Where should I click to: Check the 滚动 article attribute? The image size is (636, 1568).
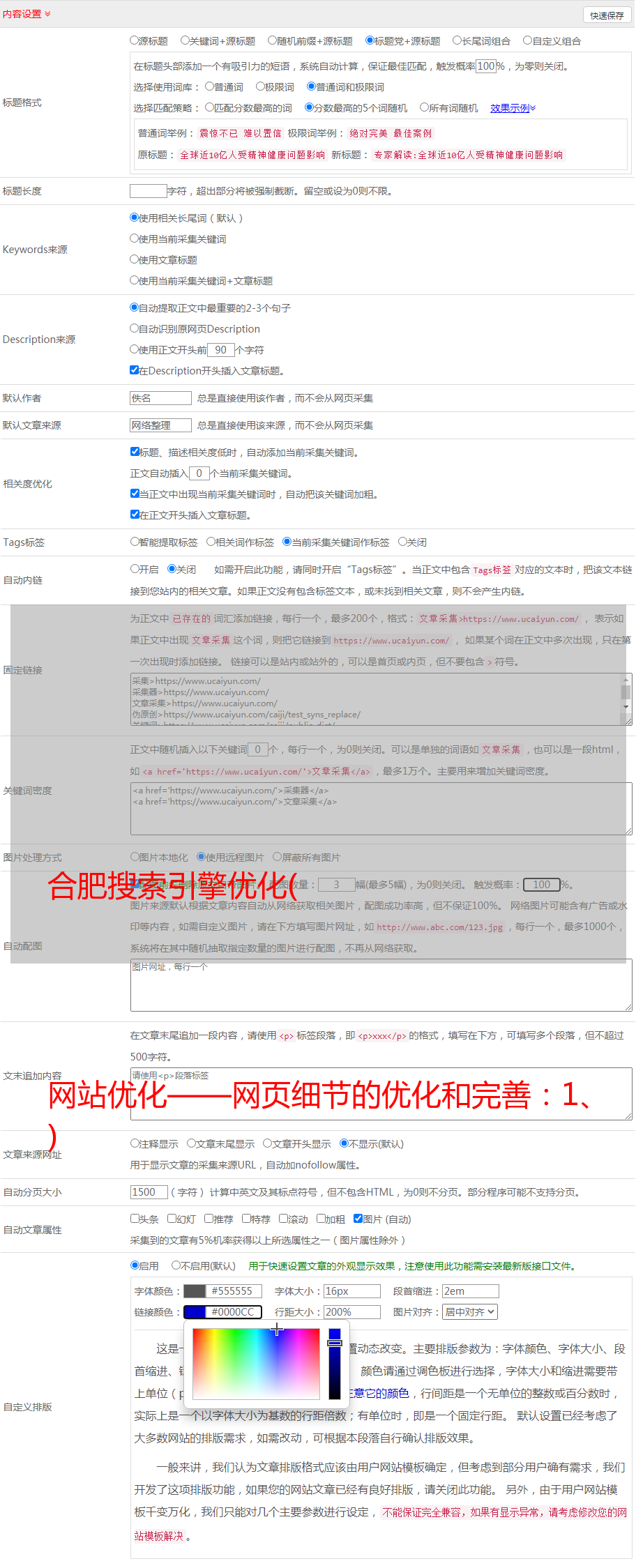point(283,1219)
